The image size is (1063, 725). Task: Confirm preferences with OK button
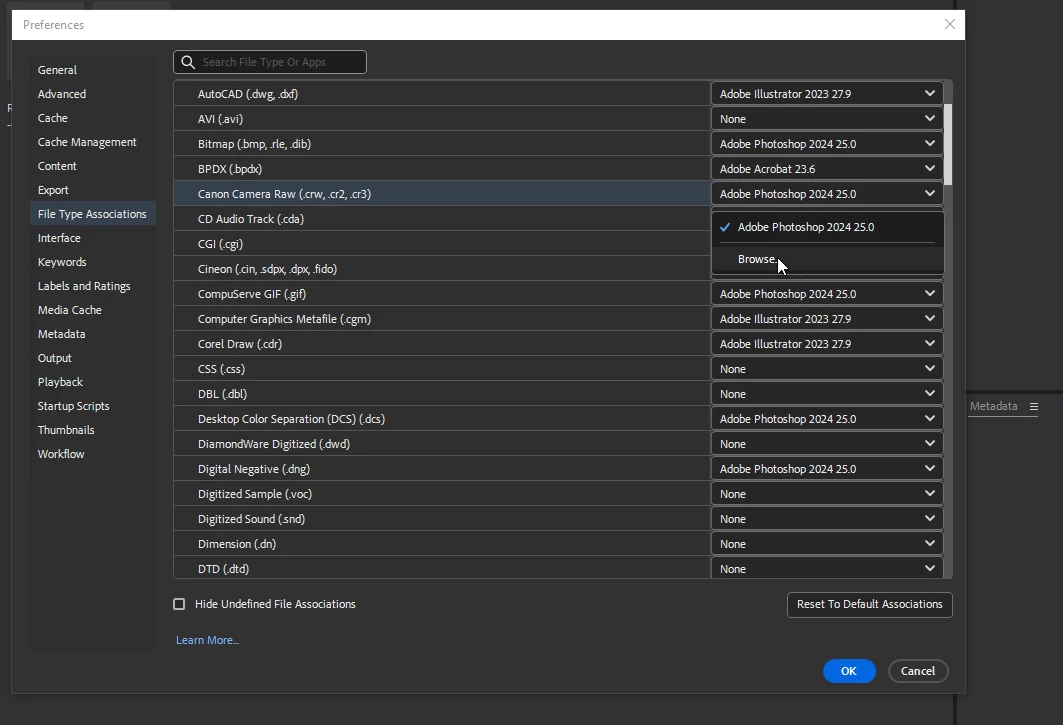click(x=849, y=671)
